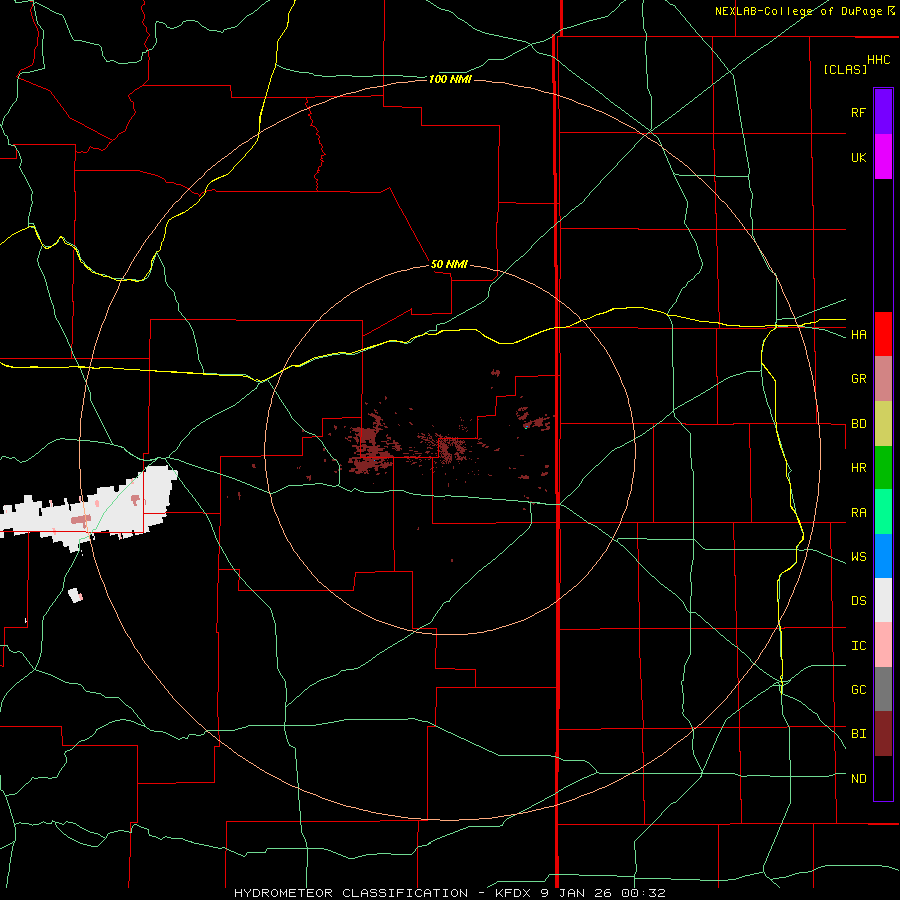Click the RA rain legend swatch
The image size is (900, 900).
pos(883,512)
